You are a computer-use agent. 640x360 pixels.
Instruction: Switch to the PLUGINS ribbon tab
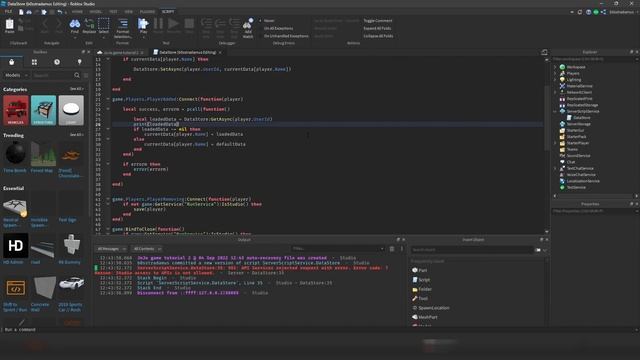pos(147,12)
